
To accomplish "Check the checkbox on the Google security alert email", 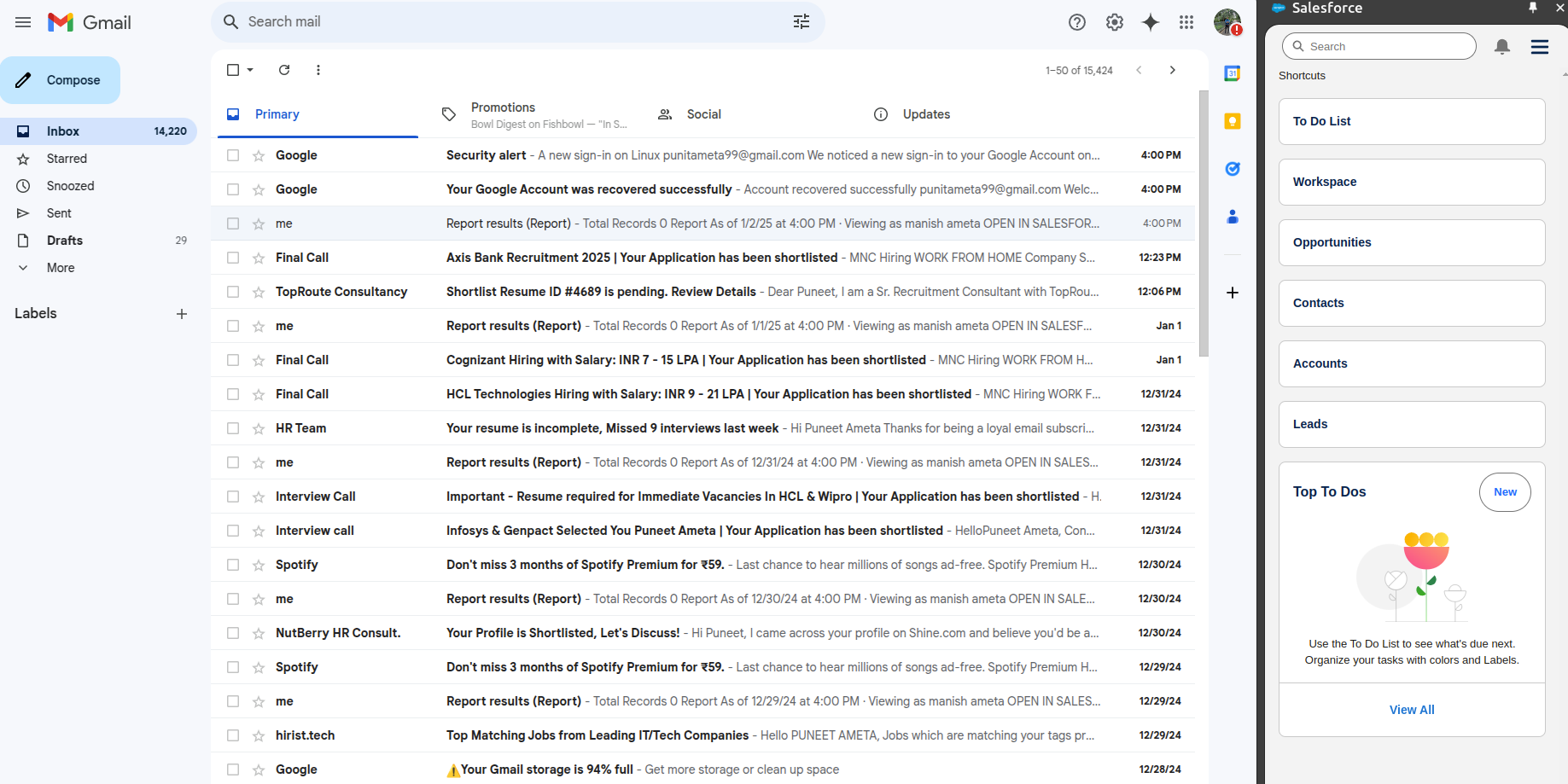I will point(232,154).
